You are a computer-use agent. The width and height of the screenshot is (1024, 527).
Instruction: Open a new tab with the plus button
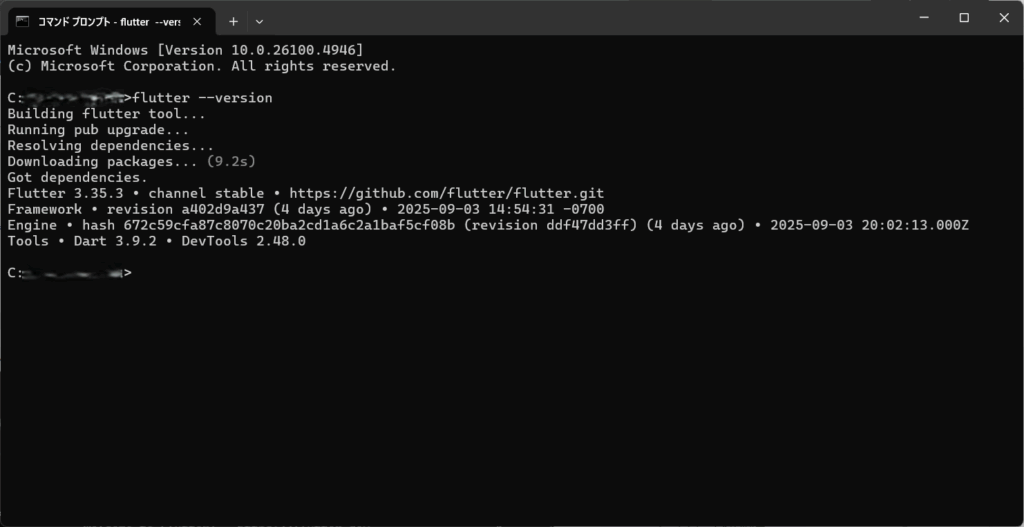click(x=233, y=21)
